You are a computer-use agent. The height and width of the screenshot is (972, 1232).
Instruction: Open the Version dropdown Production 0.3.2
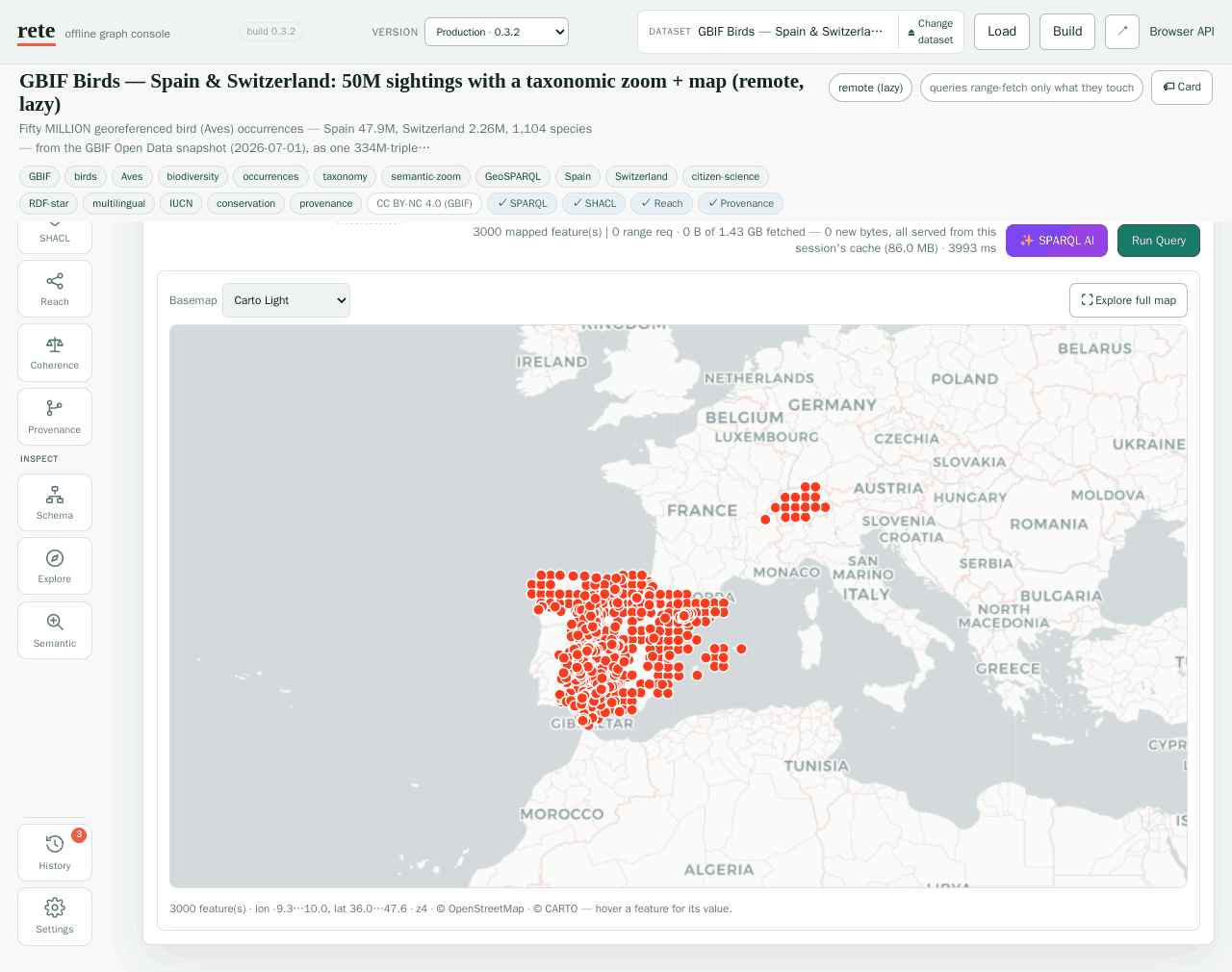tap(497, 32)
